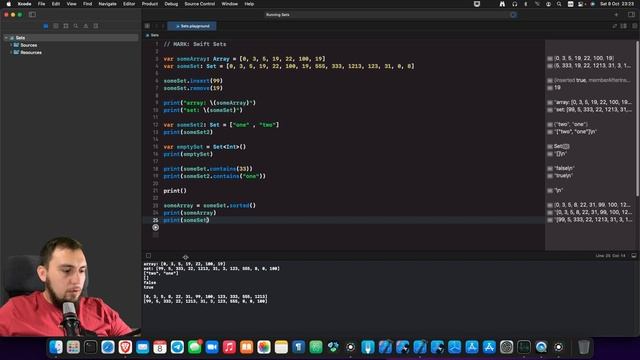This screenshot has height=360, width=640.
Task: Select the Project navigator icon
Action: click(x=46, y=26)
